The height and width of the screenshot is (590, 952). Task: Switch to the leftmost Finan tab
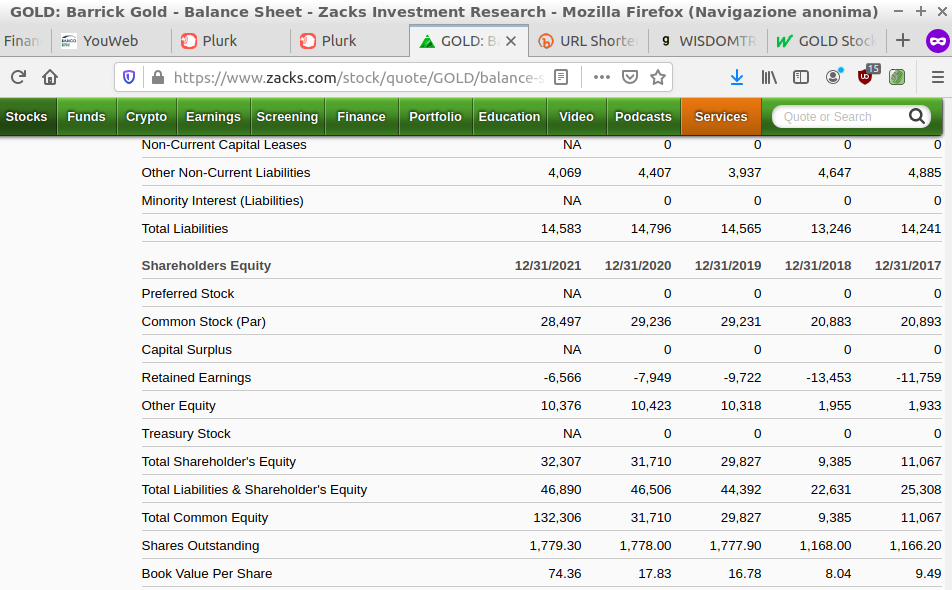click(x=24, y=41)
